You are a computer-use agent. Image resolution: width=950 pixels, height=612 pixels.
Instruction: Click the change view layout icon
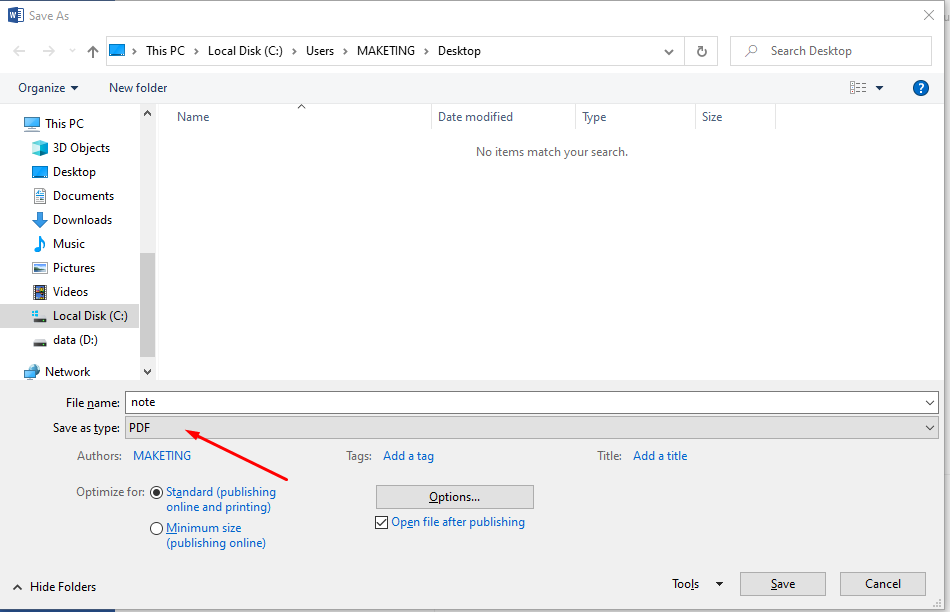[x=858, y=88]
